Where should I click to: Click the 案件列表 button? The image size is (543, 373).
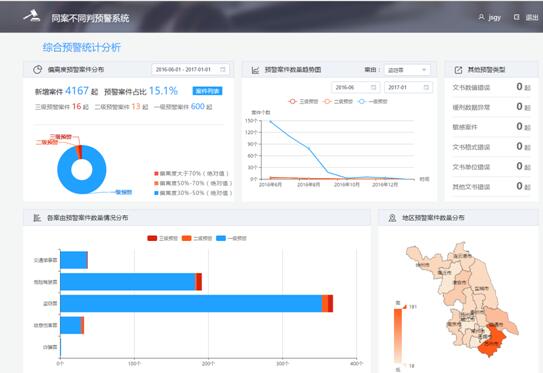coord(207,91)
